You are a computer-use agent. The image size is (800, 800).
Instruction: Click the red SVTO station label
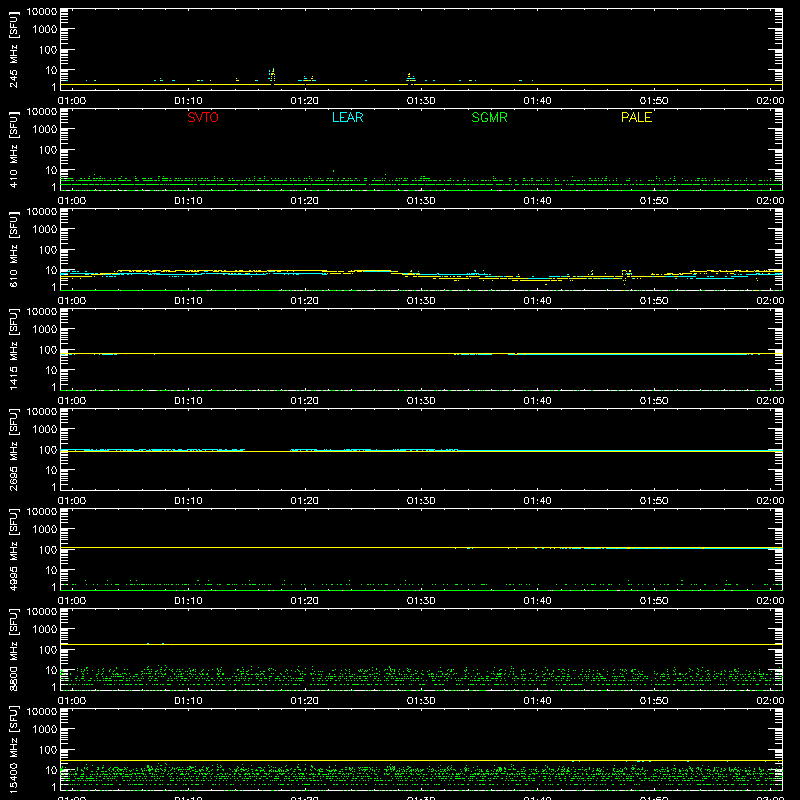pyautogui.click(x=203, y=117)
